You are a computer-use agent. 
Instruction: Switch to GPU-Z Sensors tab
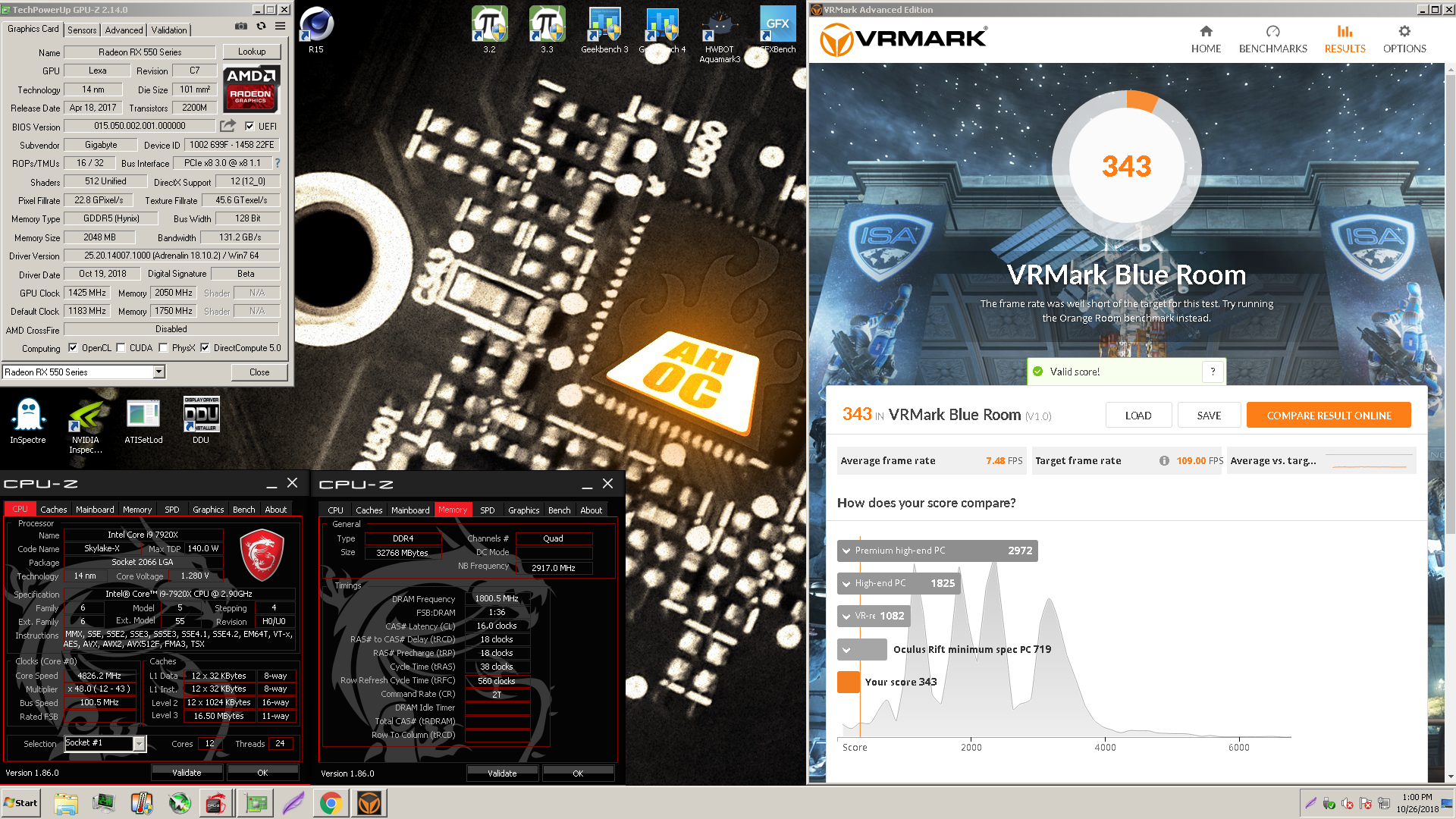[82, 30]
